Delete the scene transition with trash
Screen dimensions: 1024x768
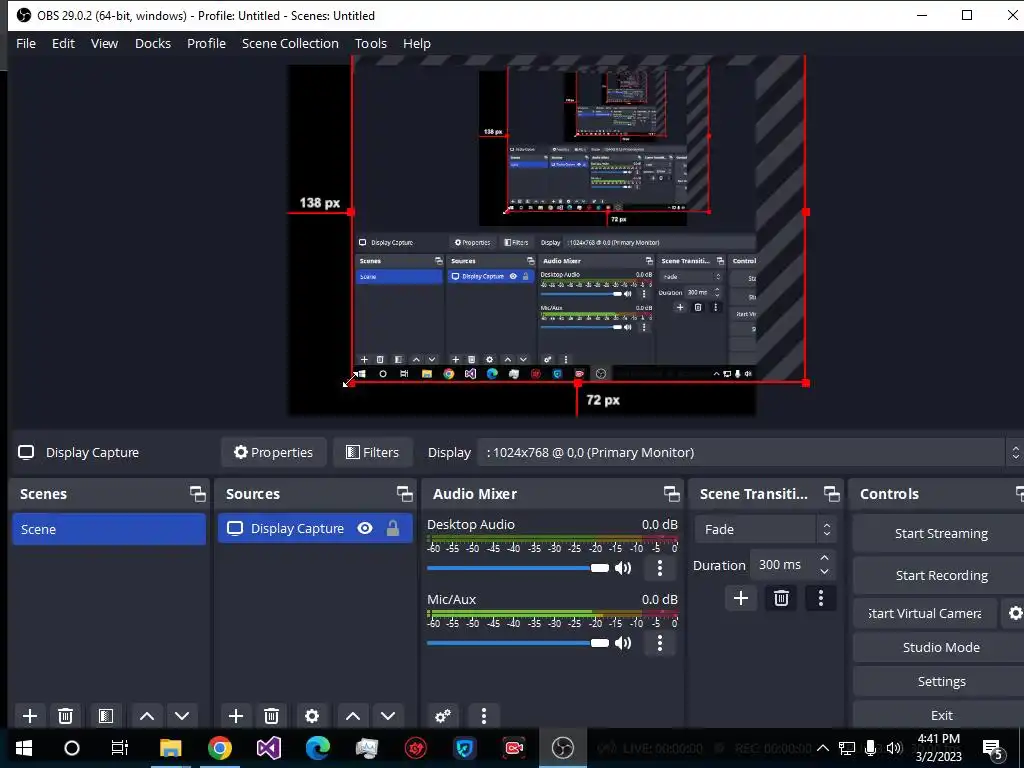coord(781,598)
